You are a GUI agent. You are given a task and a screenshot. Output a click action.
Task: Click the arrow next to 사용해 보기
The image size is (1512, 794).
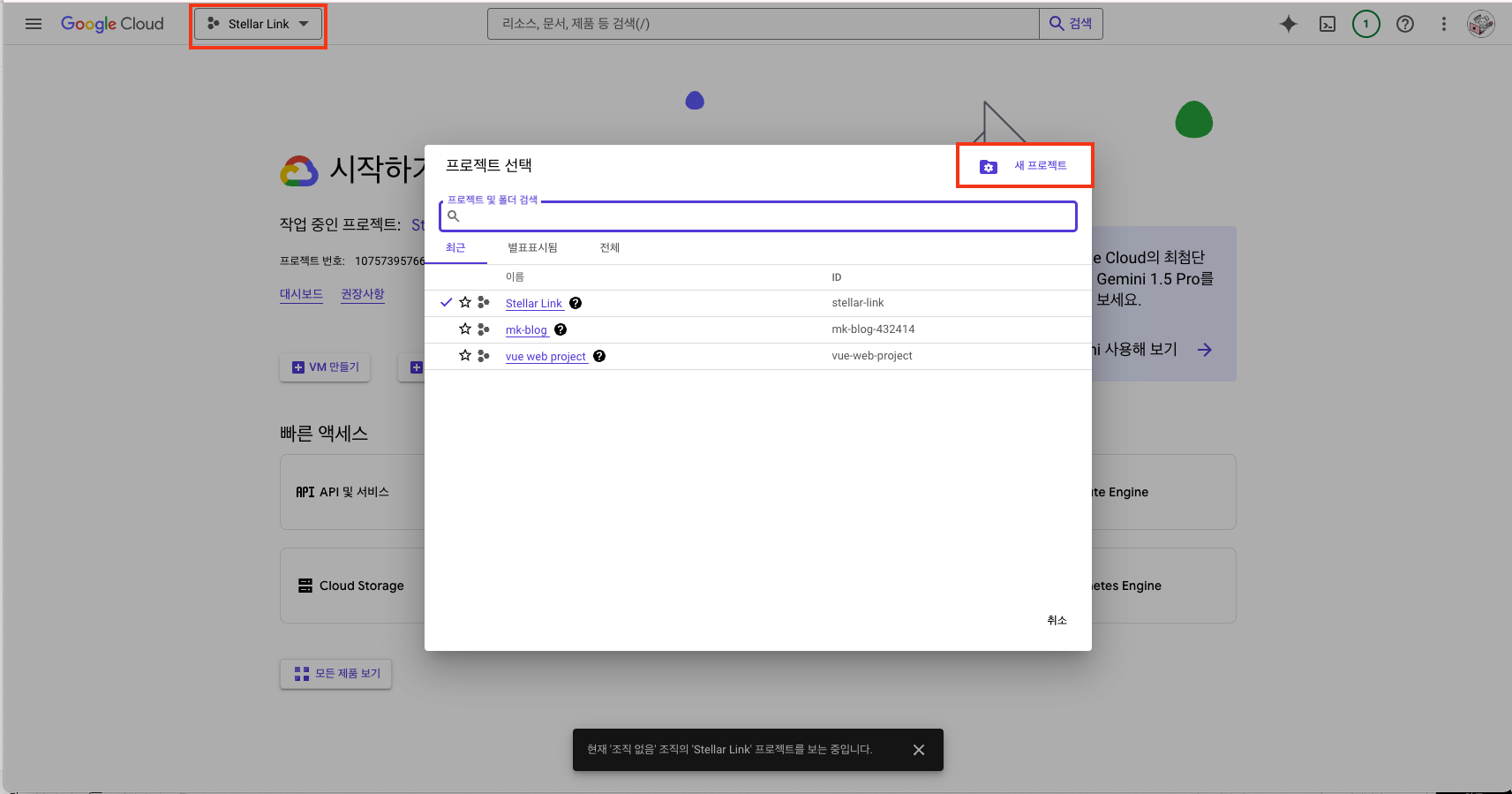coord(1205,350)
